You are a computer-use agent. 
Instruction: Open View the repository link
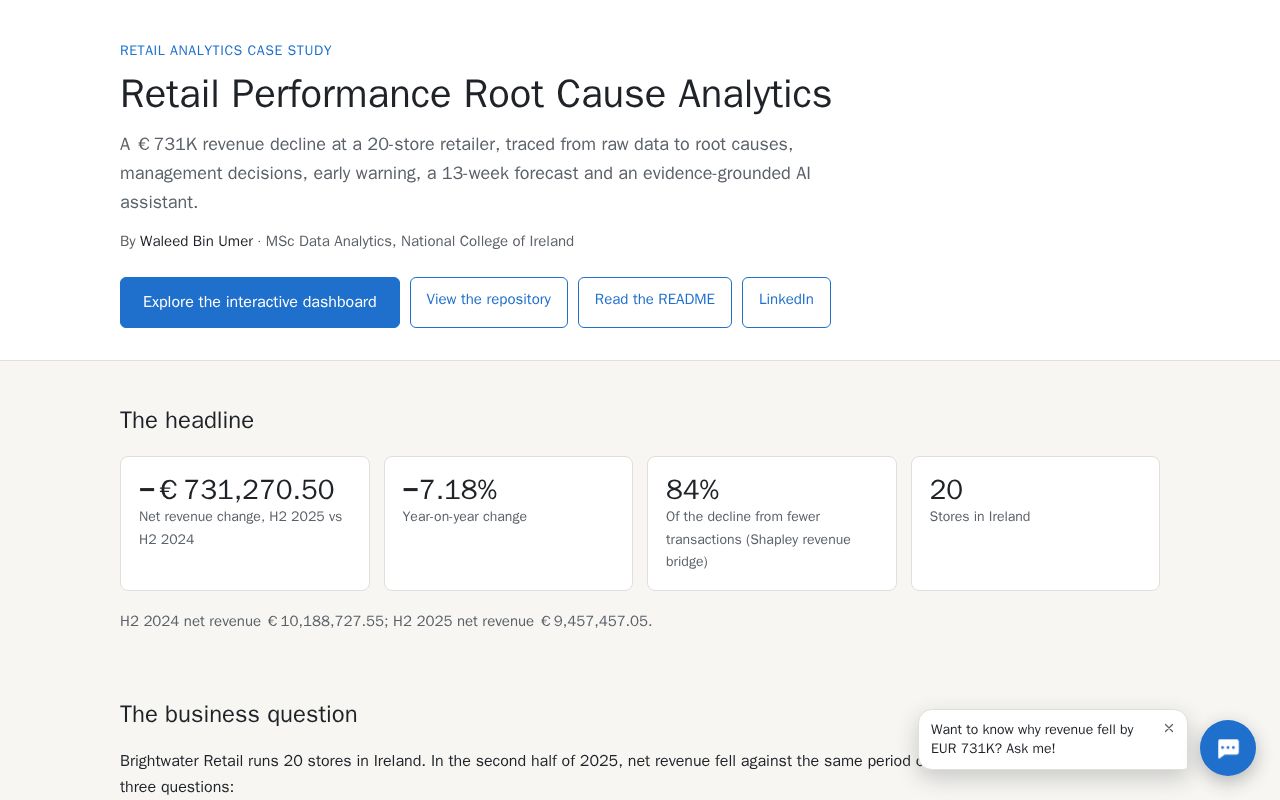[x=489, y=302]
